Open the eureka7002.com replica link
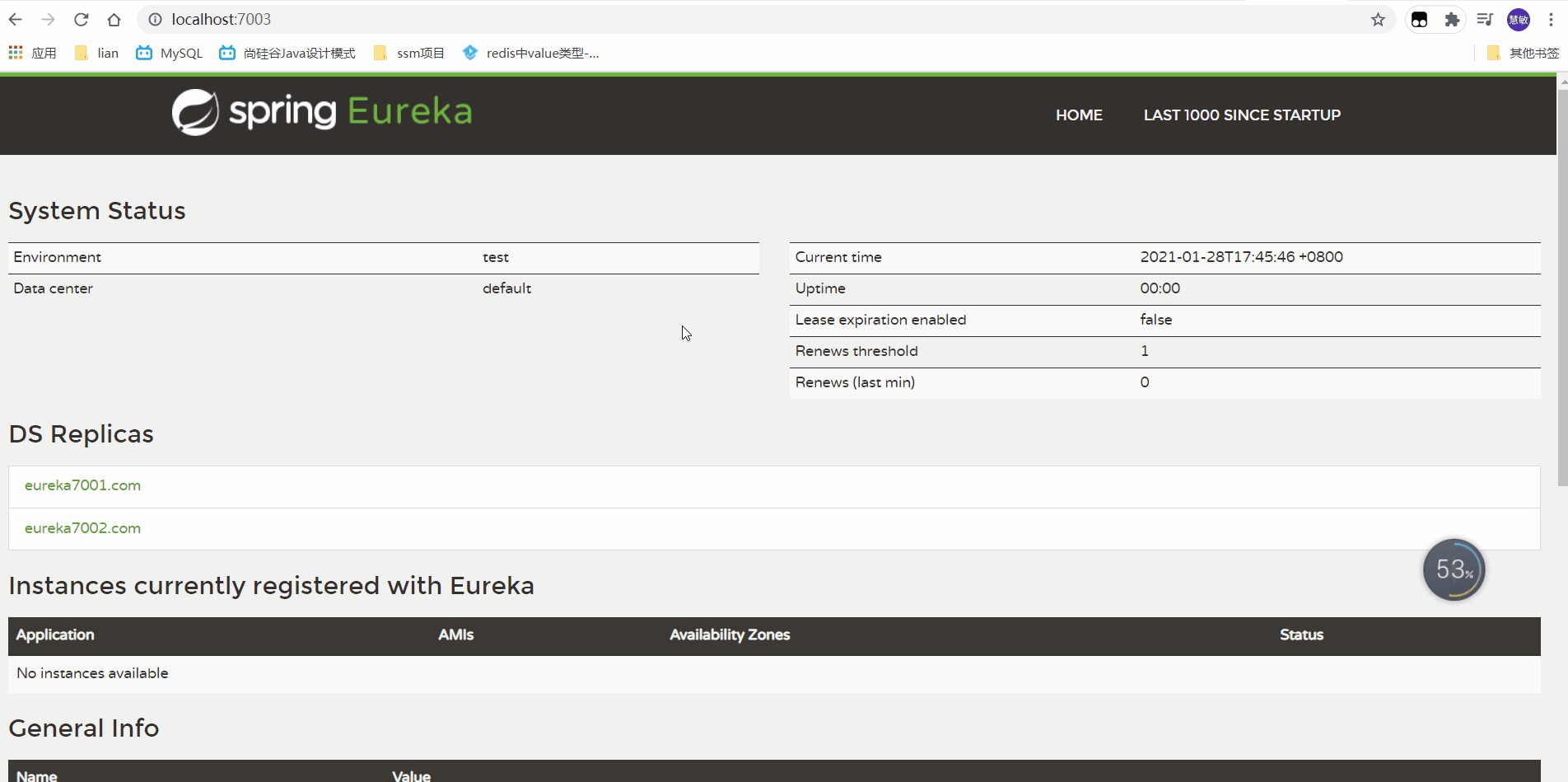This screenshot has width=1568, height=782. pos(82,528)
